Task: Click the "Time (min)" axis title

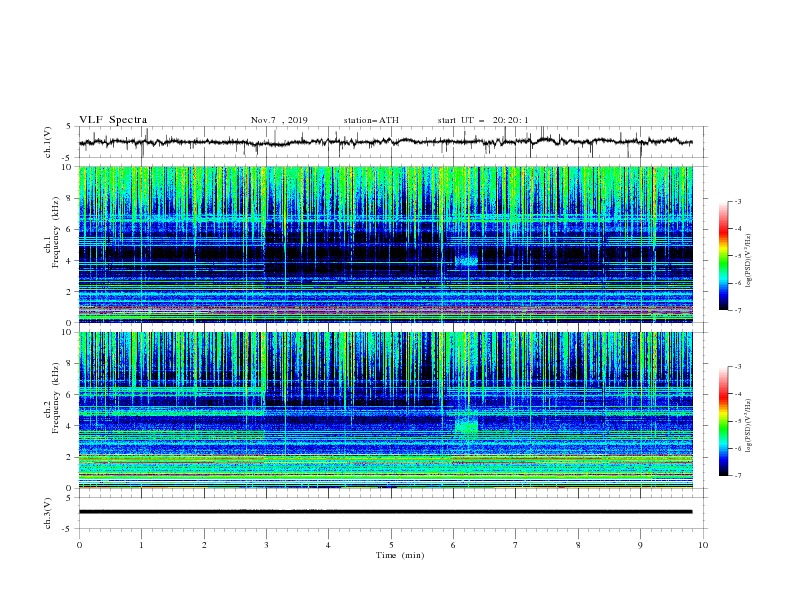Action: pyautogui.click(x=400, y=555)
